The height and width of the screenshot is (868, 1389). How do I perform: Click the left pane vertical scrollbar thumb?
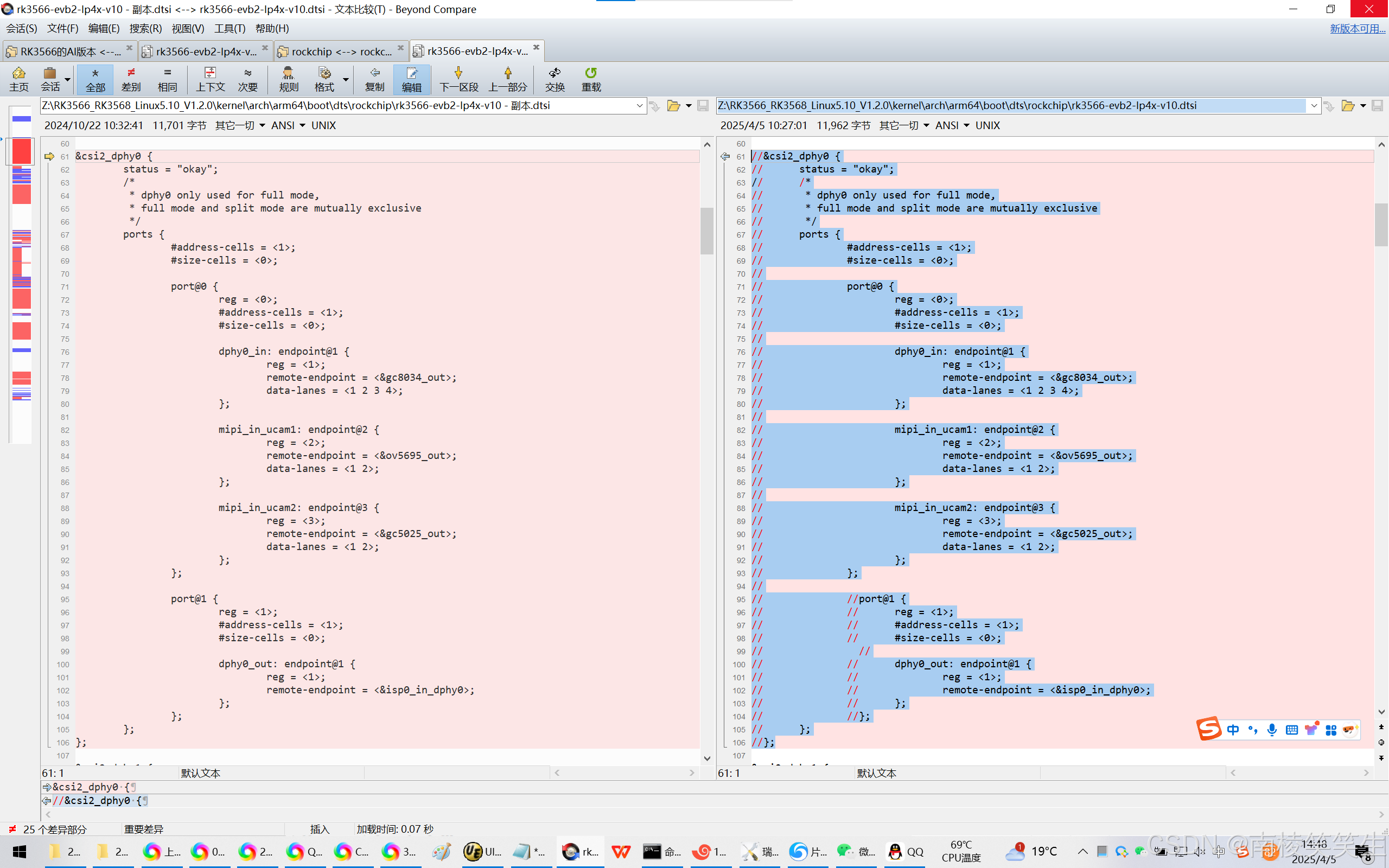(706, 231)
